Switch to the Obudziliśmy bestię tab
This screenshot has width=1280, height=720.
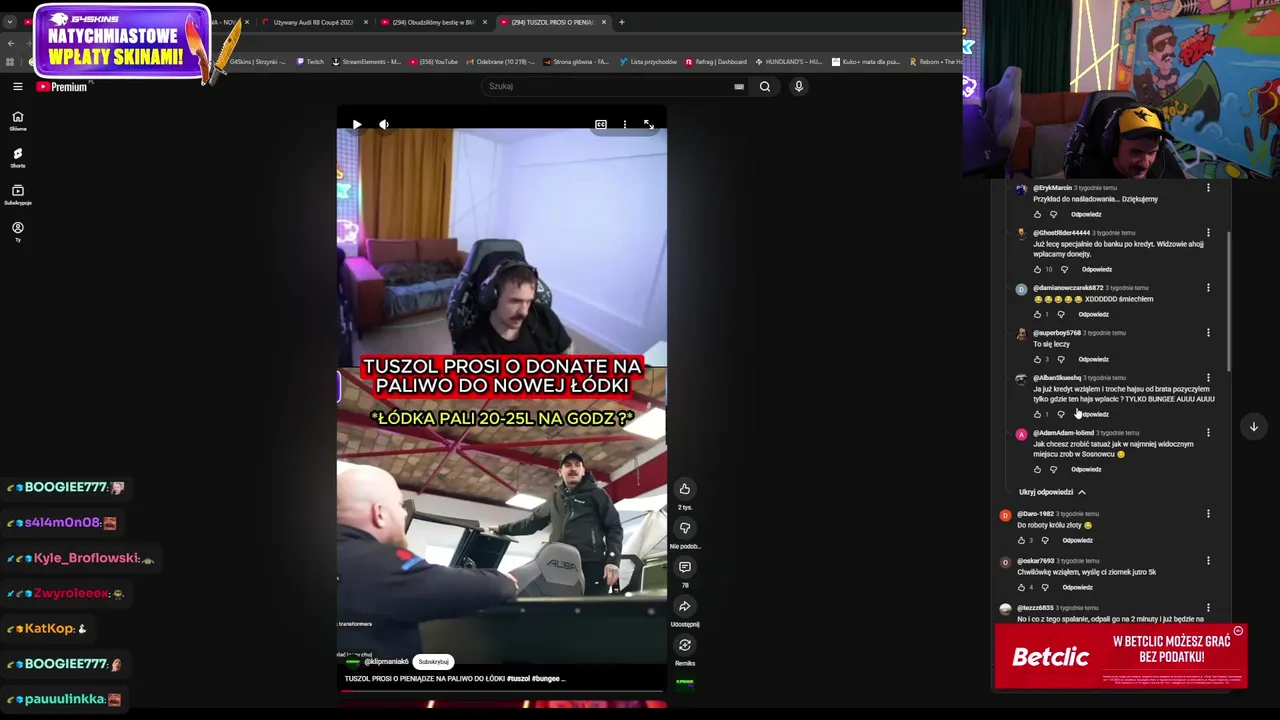(x=433, y=22)
